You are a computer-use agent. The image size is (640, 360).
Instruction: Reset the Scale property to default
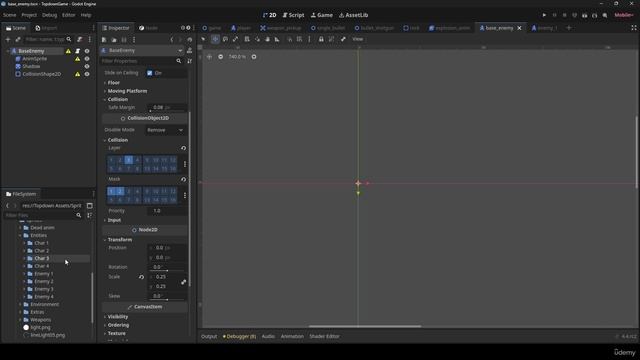pyautogui.click(x=141, y=277)
